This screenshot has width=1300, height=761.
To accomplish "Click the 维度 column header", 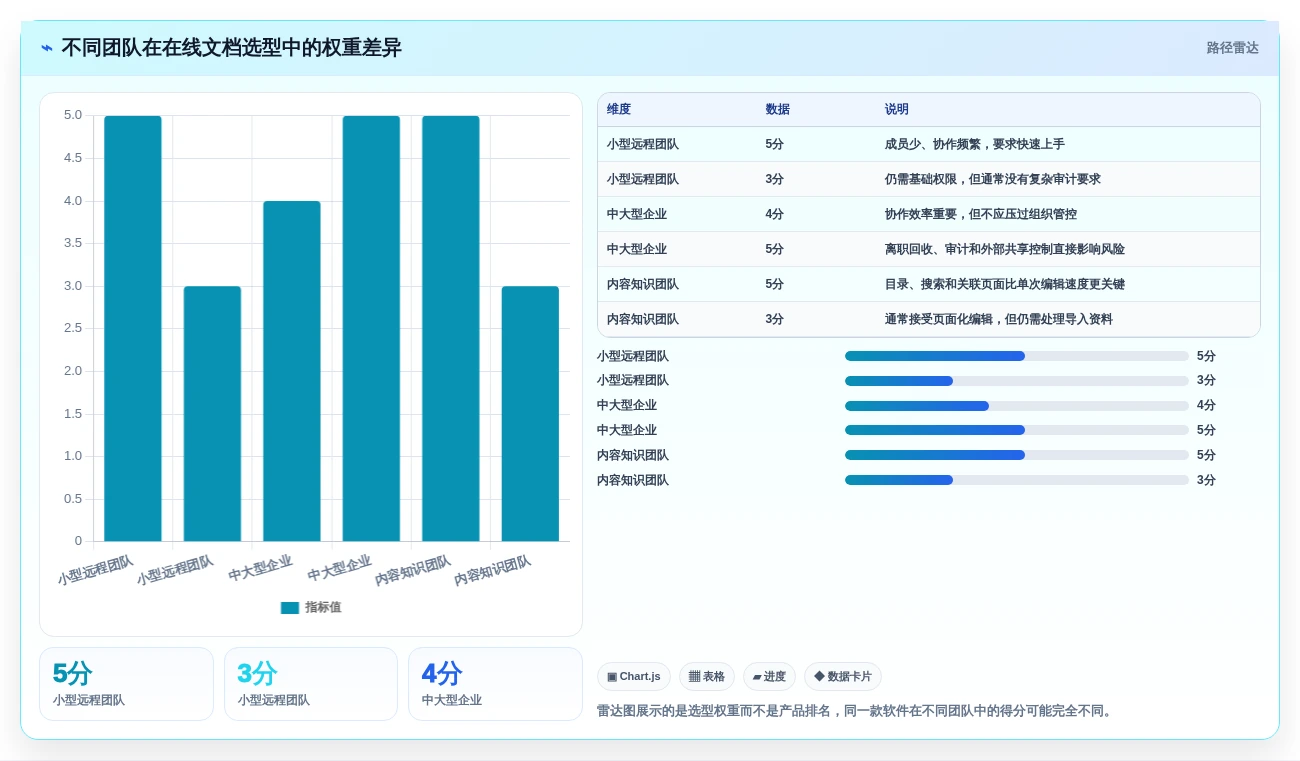I will click(x=619, y=110).
